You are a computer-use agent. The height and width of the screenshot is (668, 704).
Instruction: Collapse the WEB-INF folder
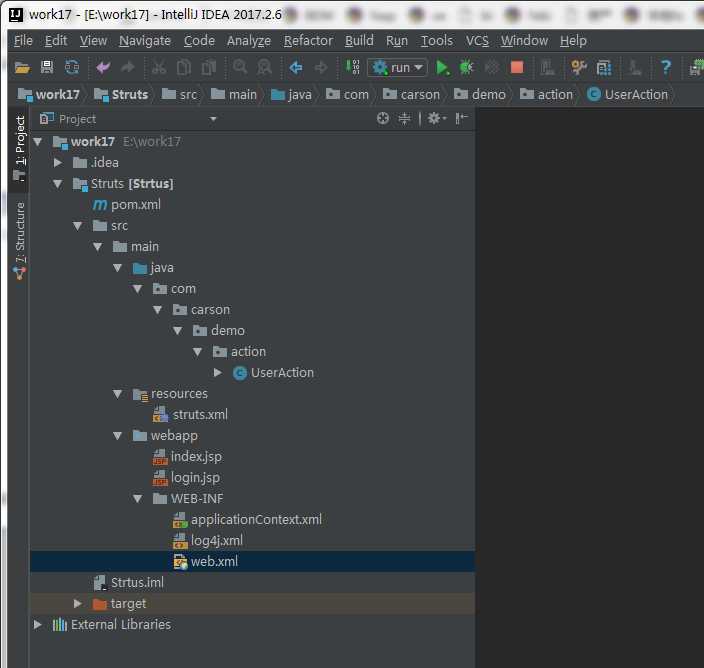(138, 499)
